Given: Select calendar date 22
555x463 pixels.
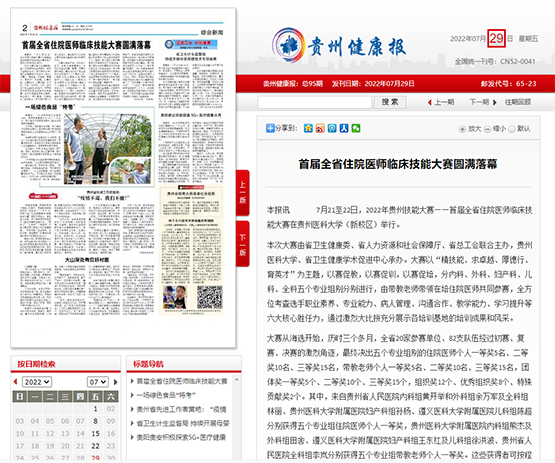Looking at the screenshot, I should pos(96,446).
